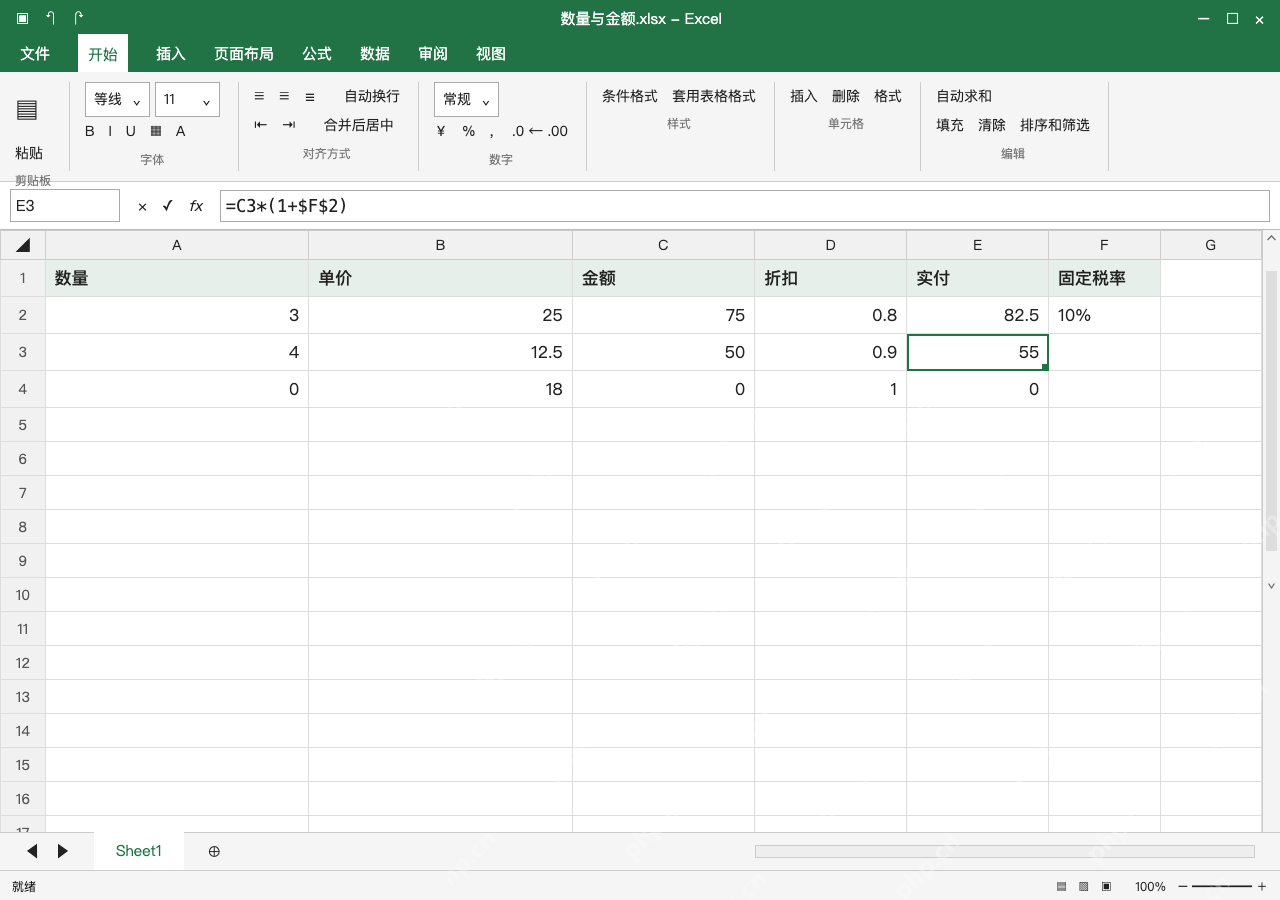Click 插入 in the 单元格 group

[804, 96]
